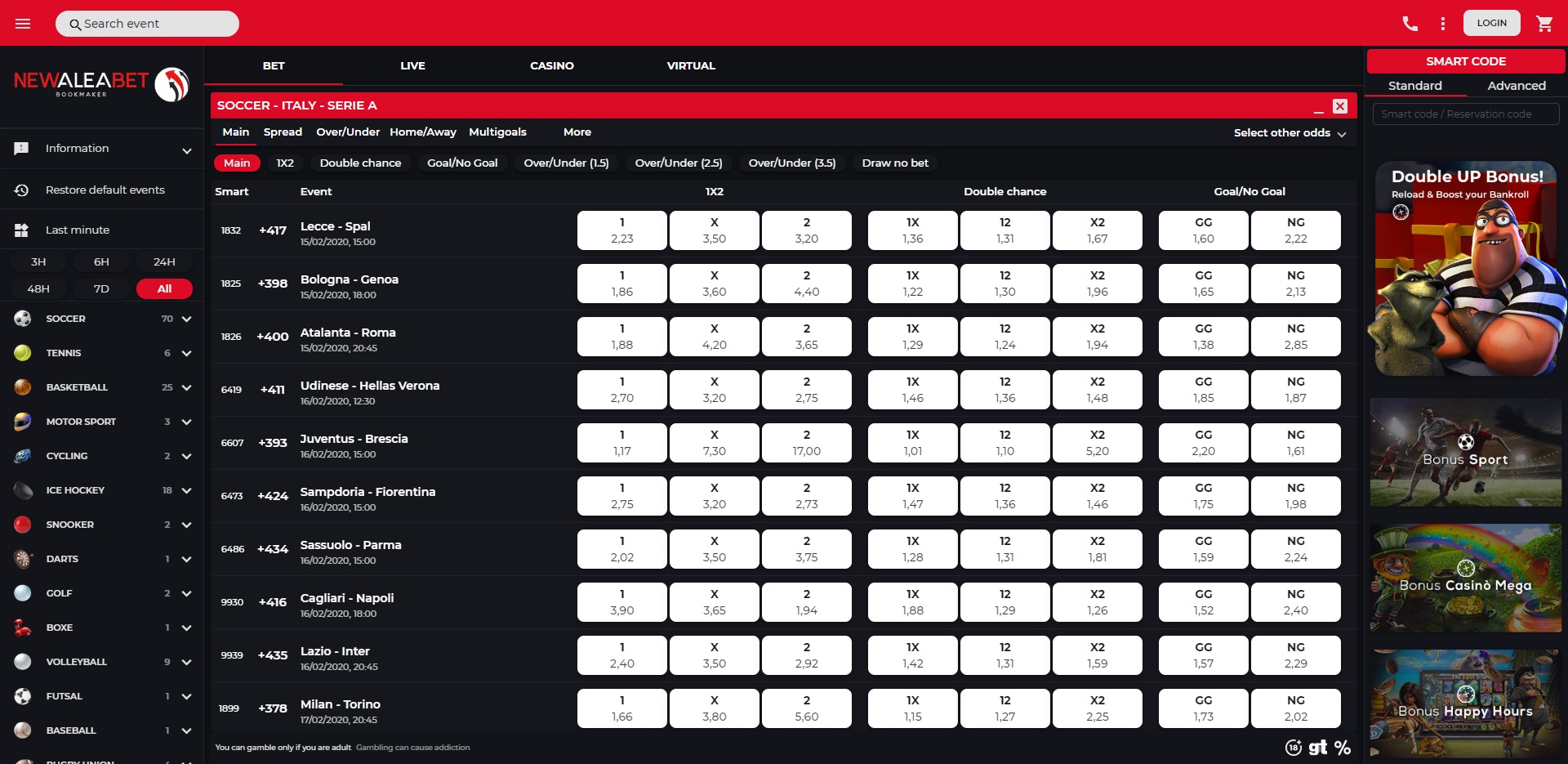Select the Golf ball icon

point(23,593)
